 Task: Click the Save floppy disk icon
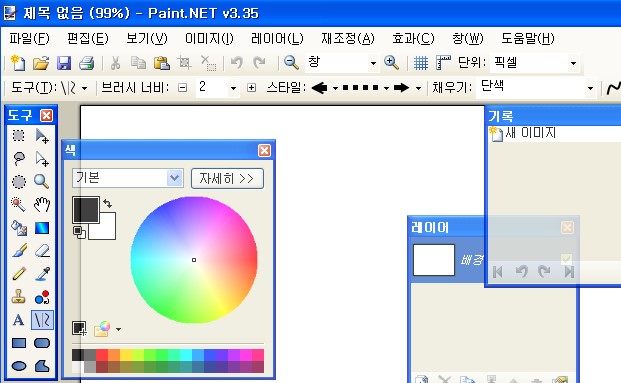64,63
